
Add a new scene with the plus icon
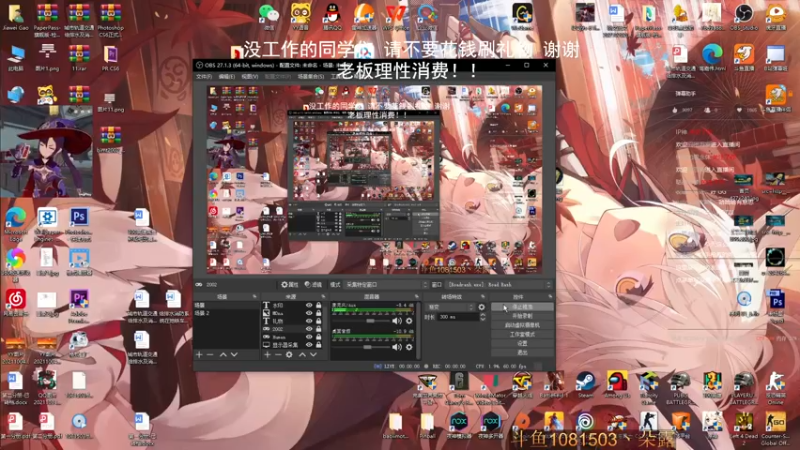pos(199,355)
